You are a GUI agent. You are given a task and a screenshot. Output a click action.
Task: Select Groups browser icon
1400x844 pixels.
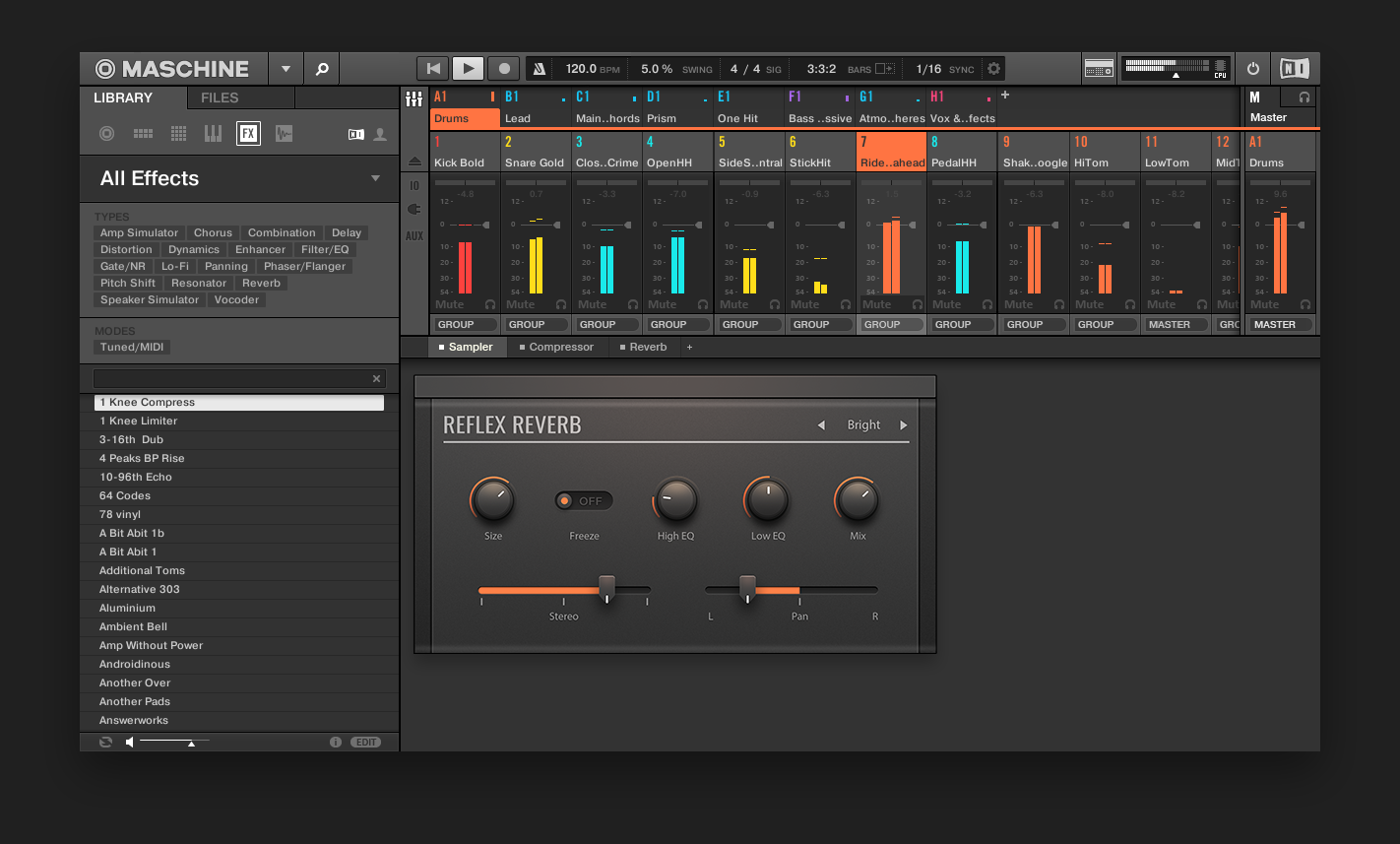[143, 134]
